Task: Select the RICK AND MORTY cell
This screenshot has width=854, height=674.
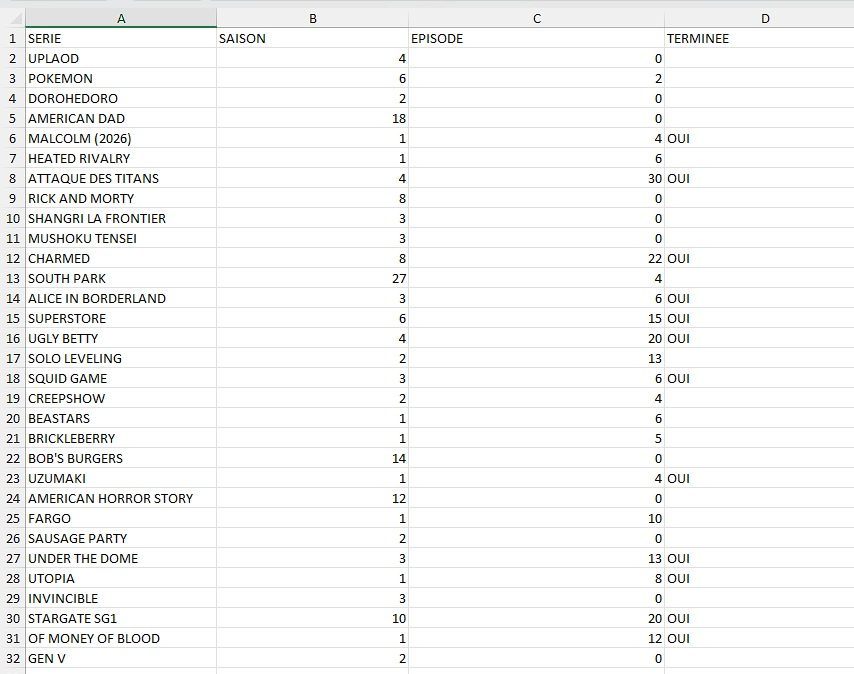Action: pyautogui.click(x=121, y=198)
